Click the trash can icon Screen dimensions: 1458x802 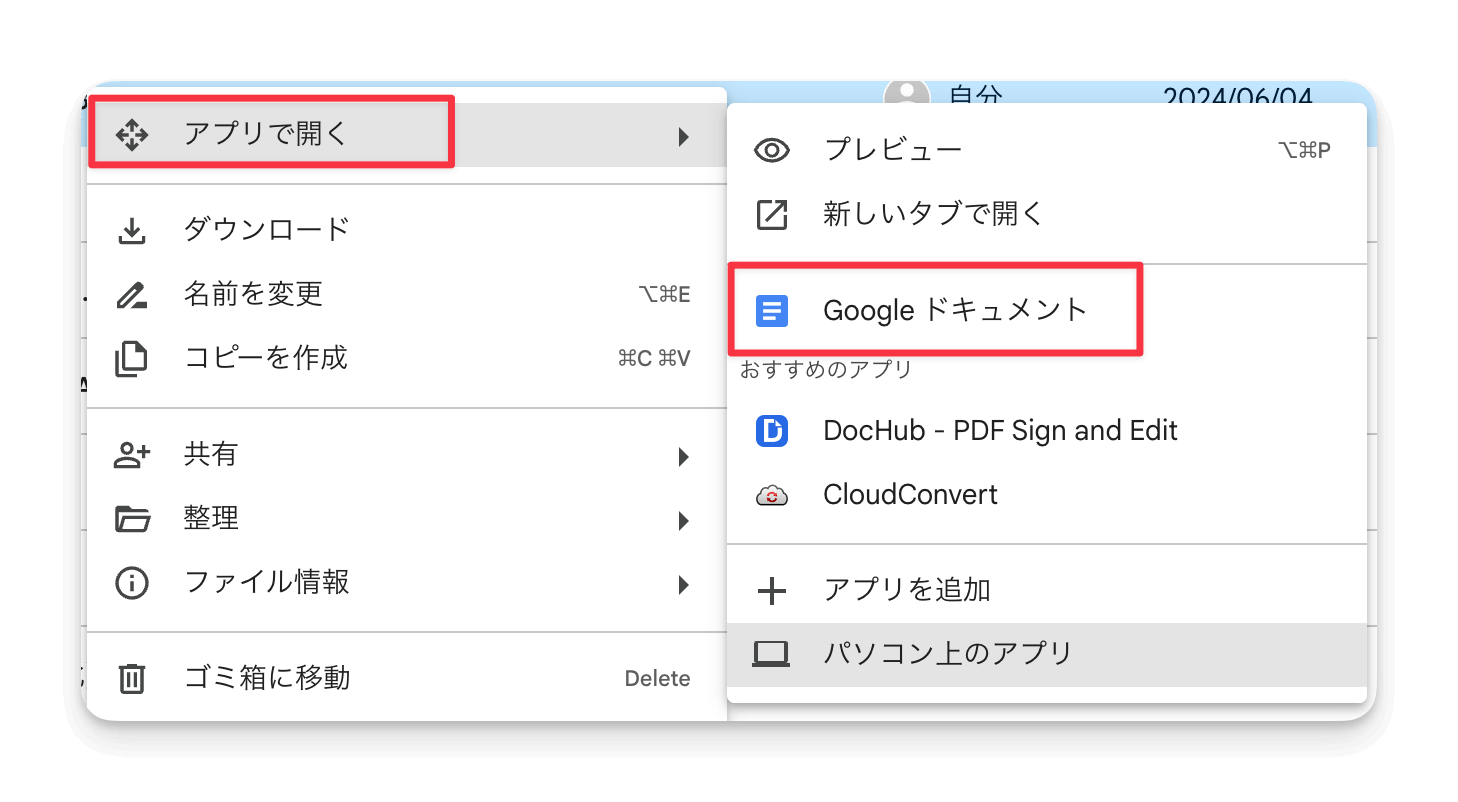pos(132,679)
